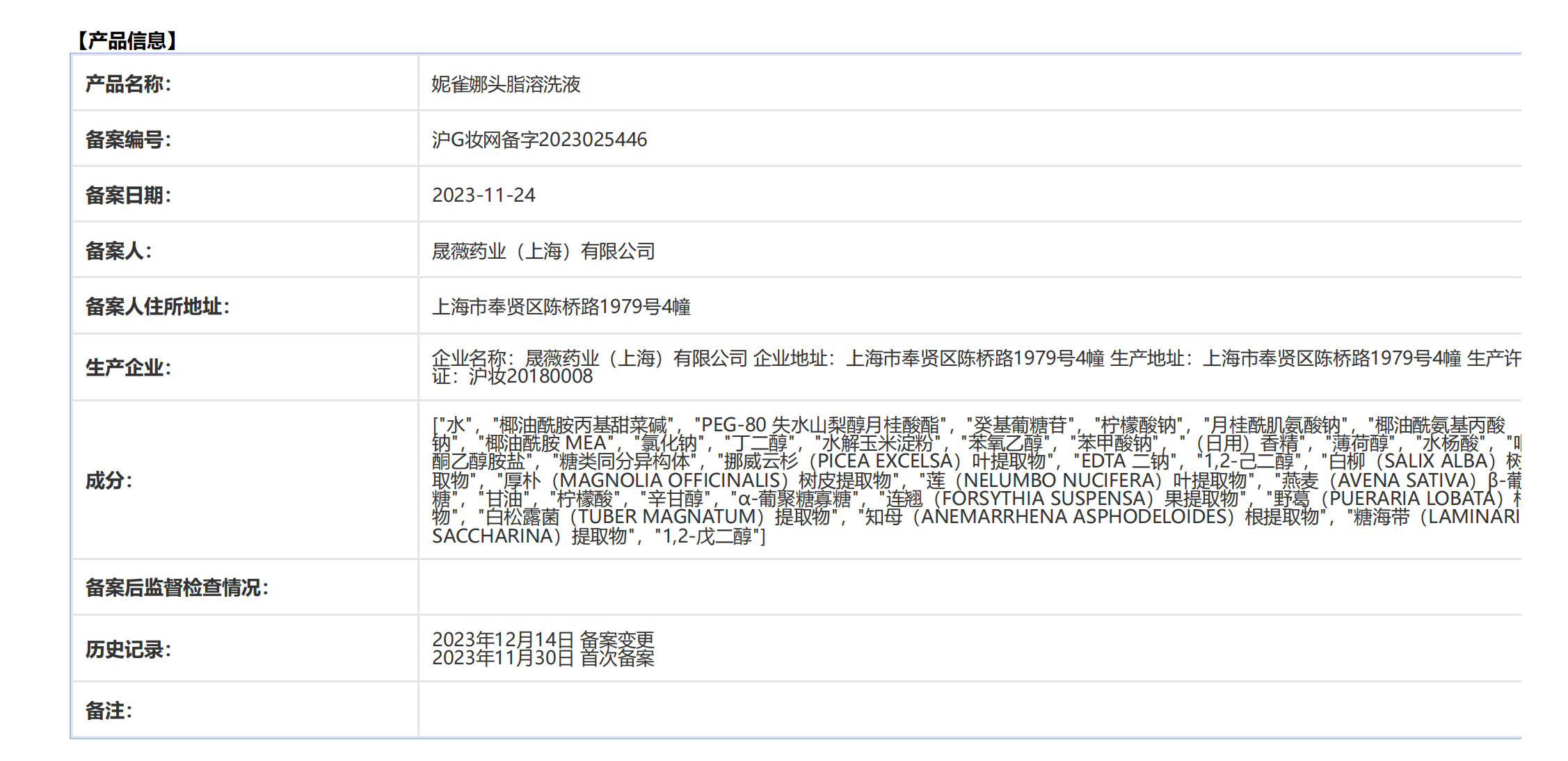The image size is (1568, 761).
Task: Click history entry 2023年11月30日 首次备案
Action: coord(543,658)
